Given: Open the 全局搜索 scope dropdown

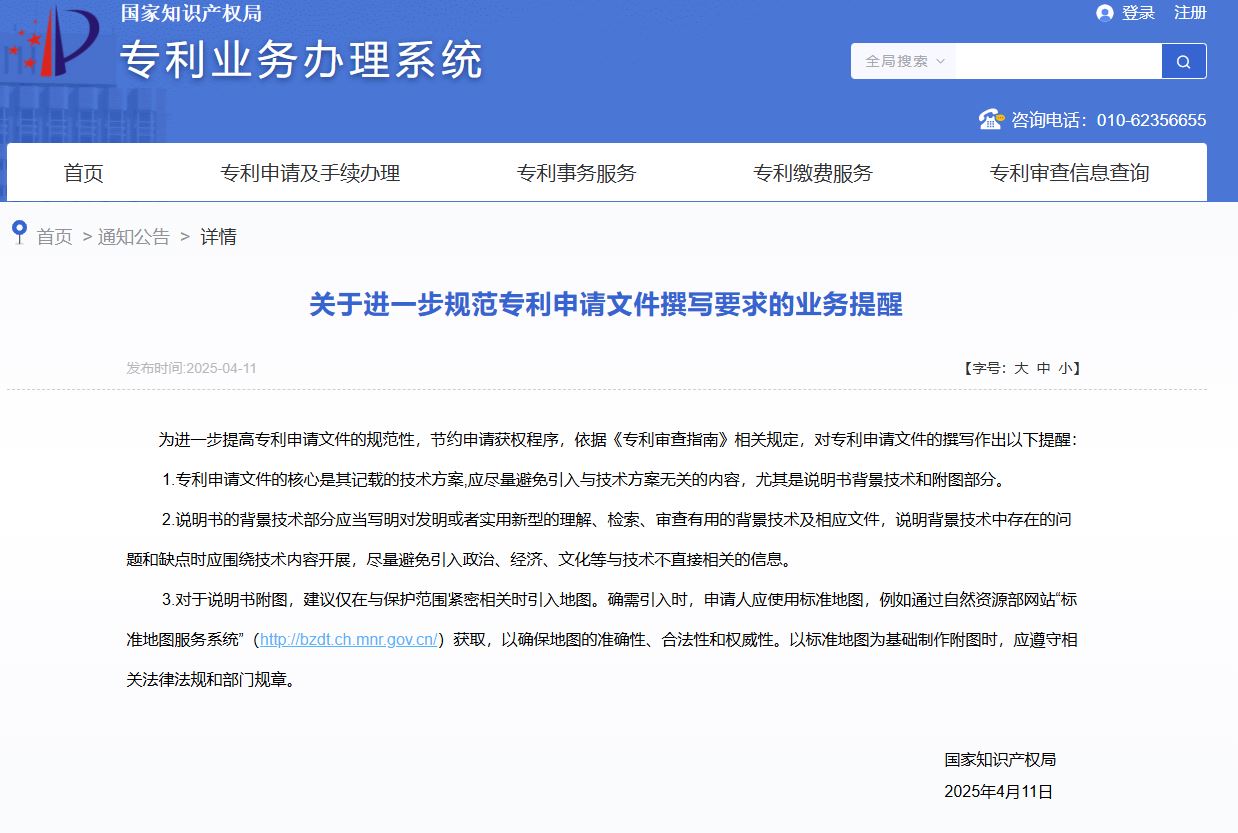Looking at the screenshot, I should [903, 61].
